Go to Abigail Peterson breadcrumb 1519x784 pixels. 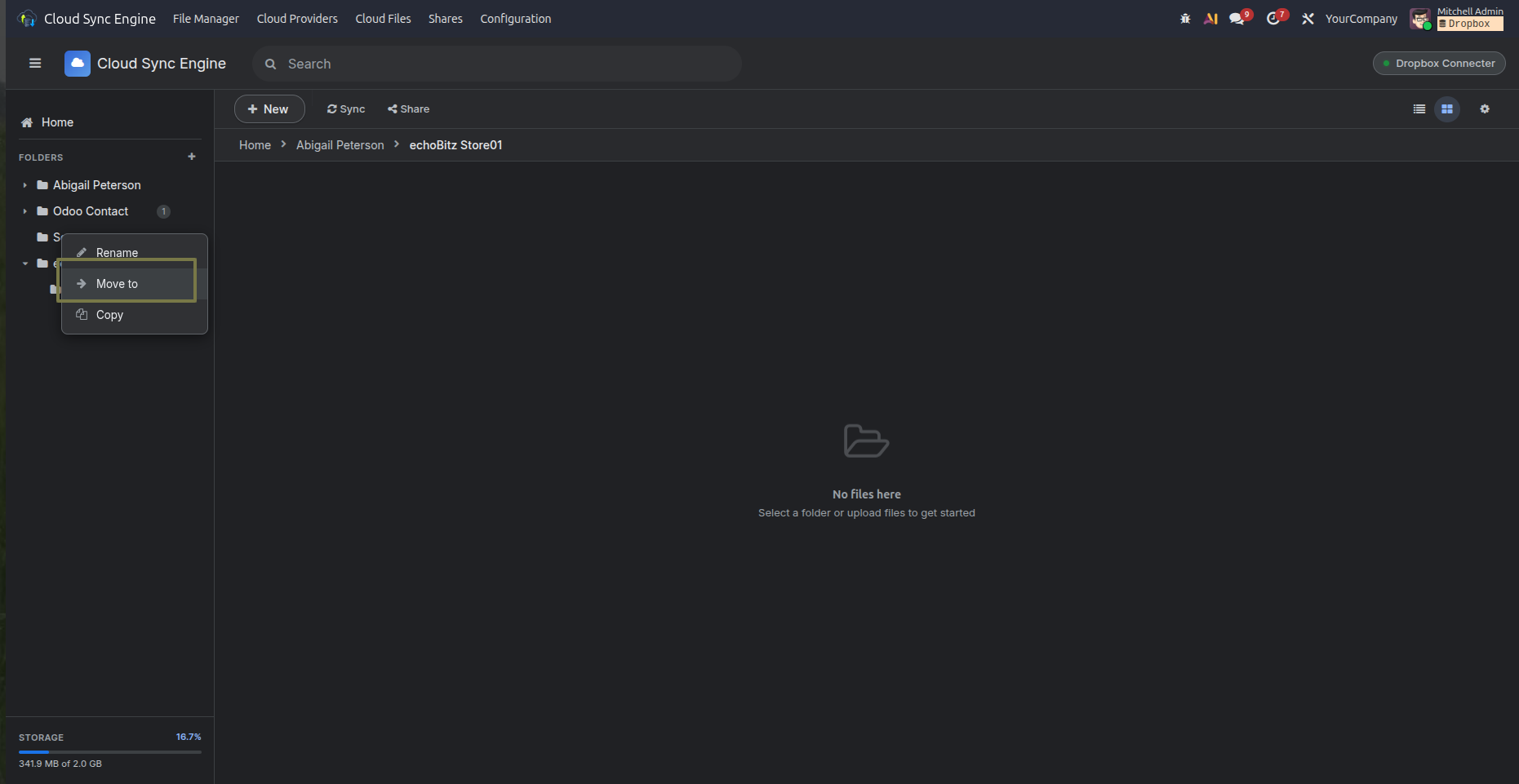340,145
